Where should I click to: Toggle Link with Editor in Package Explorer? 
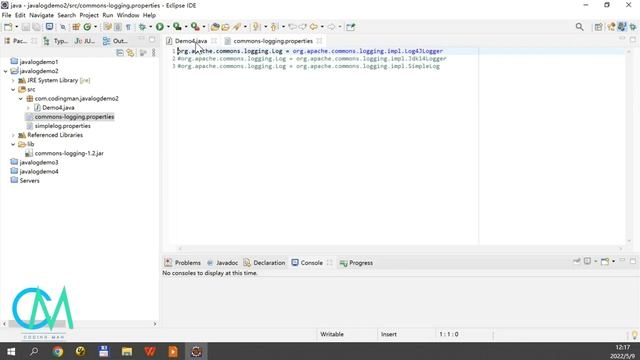pyautogui.click(x=130, y=53)
